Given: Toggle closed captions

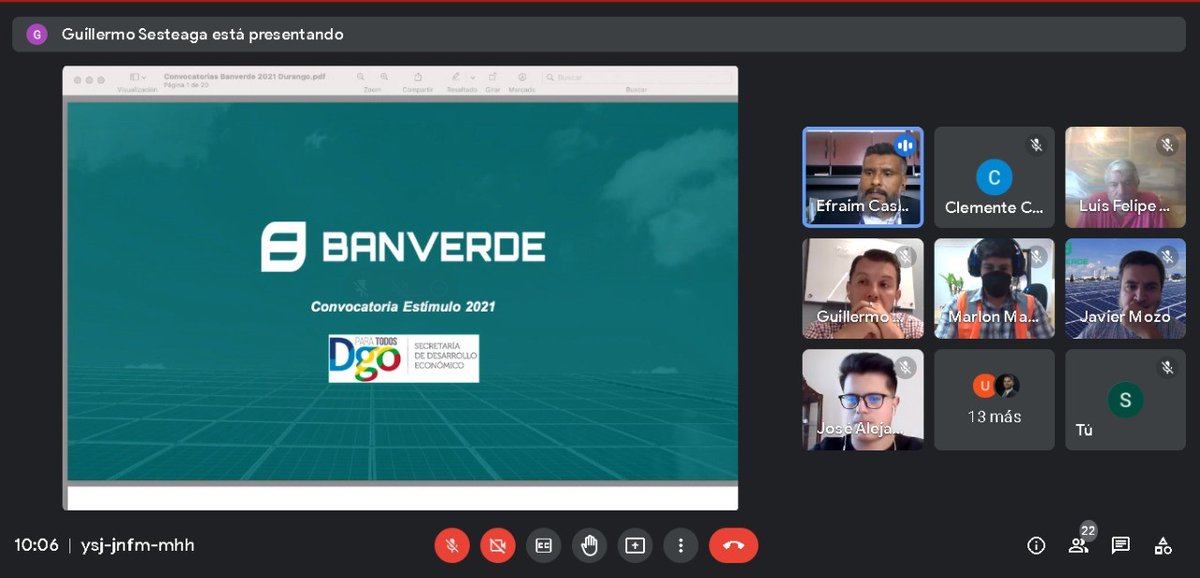Looking at the screenshot, I should click(x=543, y=545).
